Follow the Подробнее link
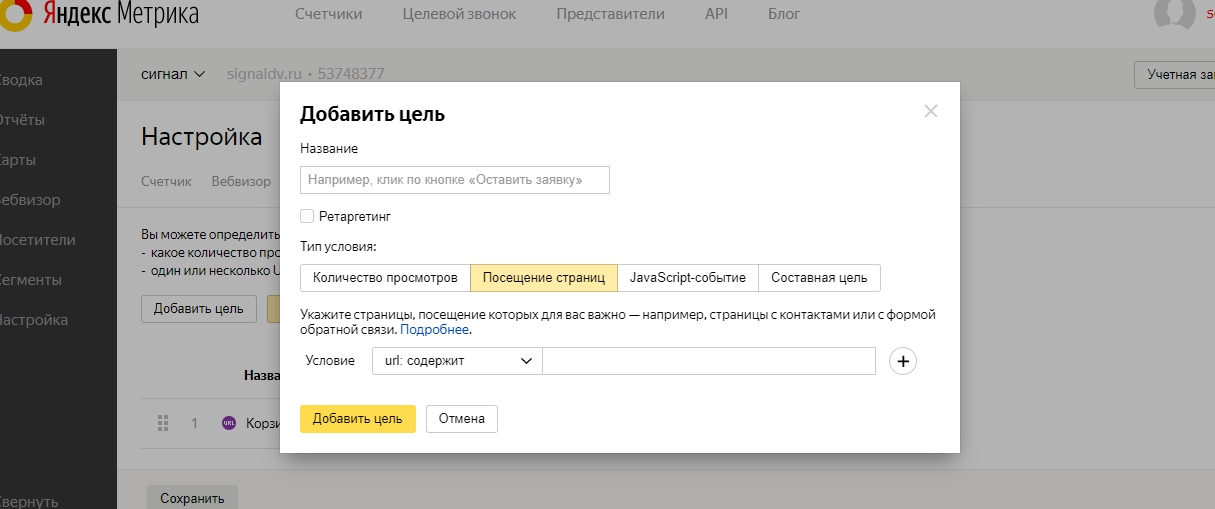The height and width of the screenshot is (509, 1215). 434,329
